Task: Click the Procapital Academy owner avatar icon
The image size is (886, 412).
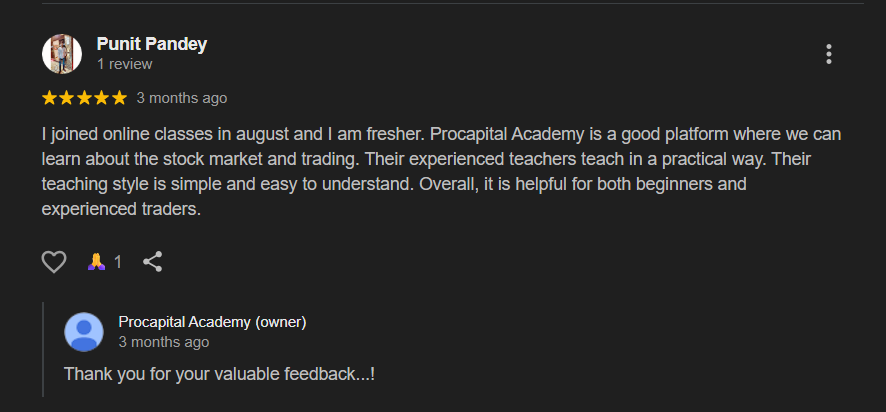Action: point(84,332)
